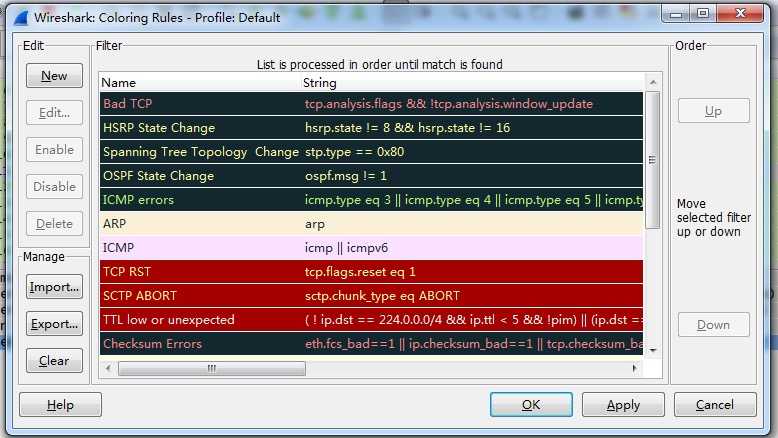Apply the coloring rules

(623, 405)
